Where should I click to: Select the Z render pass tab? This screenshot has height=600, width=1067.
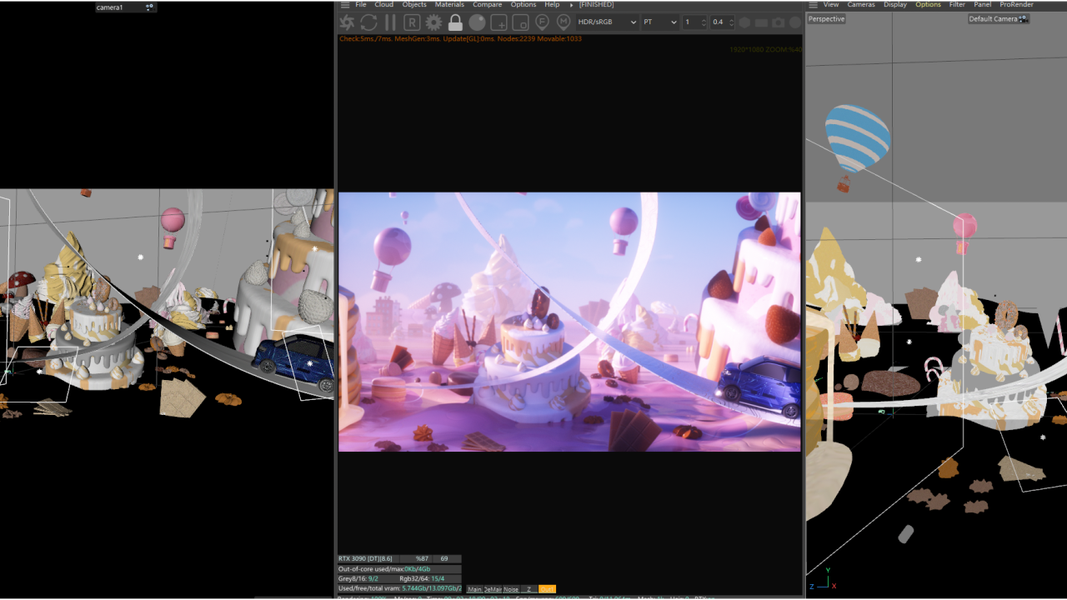pos(529,589)
